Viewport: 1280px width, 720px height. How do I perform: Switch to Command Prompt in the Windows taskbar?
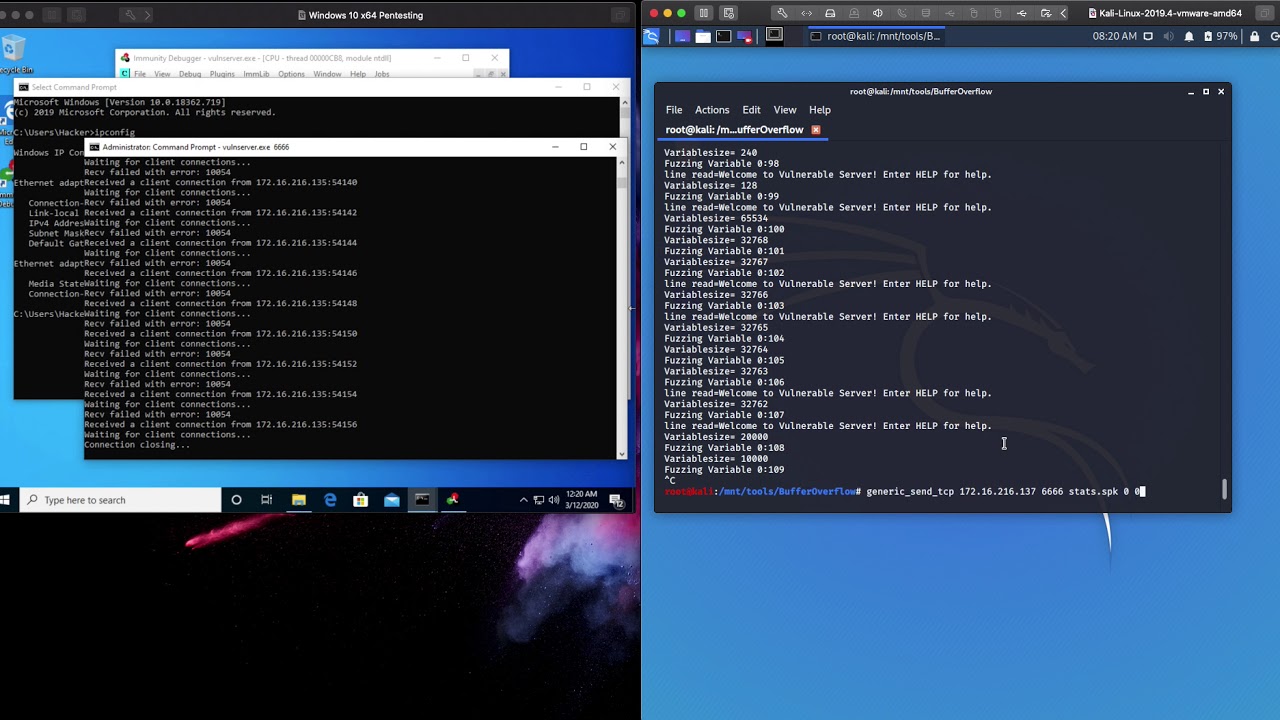422,500
